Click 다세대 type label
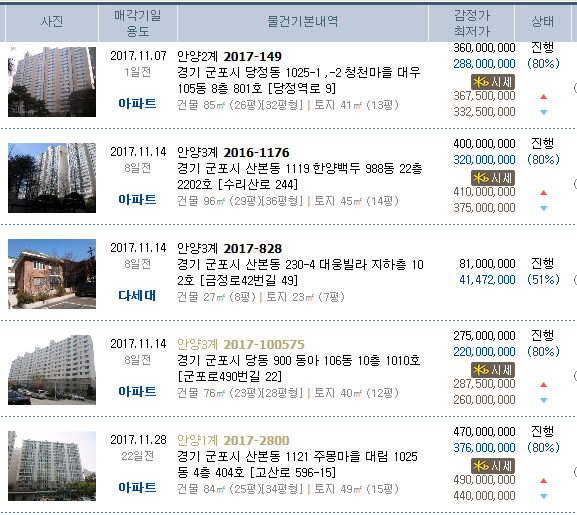Image resolution: width=577 pixels, height=515 pixels. click(x=137, y=296)
